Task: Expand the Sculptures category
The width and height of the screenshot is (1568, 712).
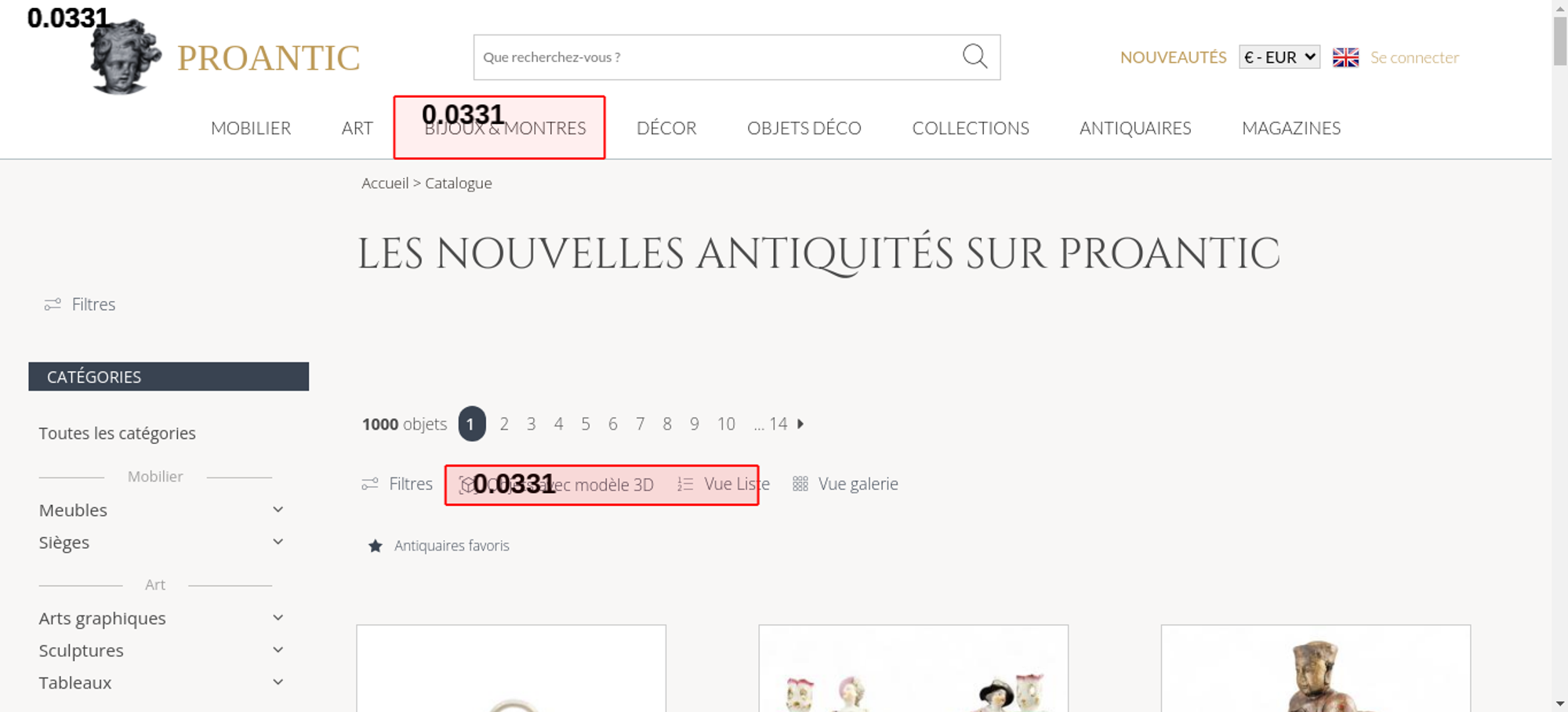Action: 278,650
